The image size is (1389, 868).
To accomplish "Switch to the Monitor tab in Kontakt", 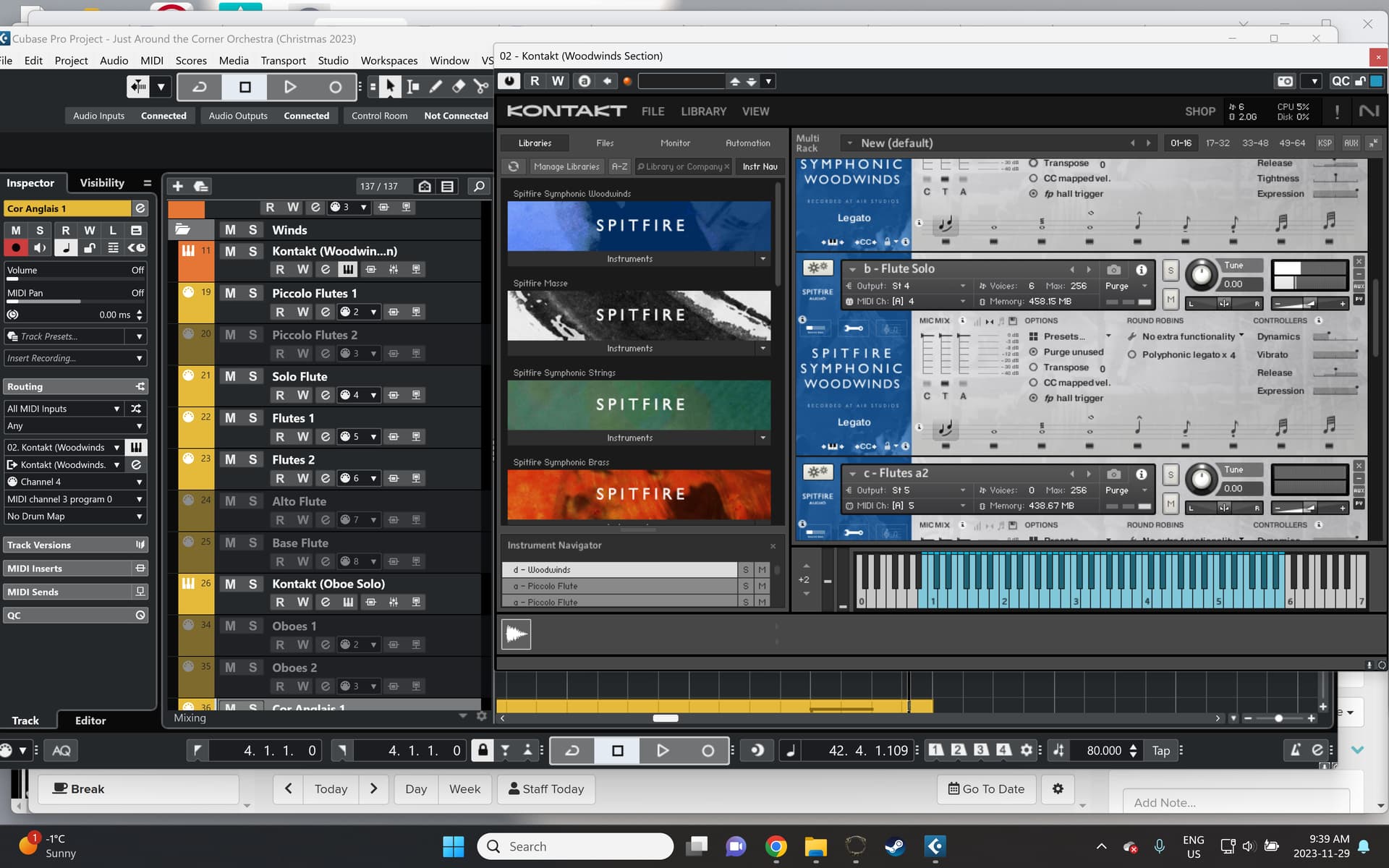I will (x=675, y=142).
